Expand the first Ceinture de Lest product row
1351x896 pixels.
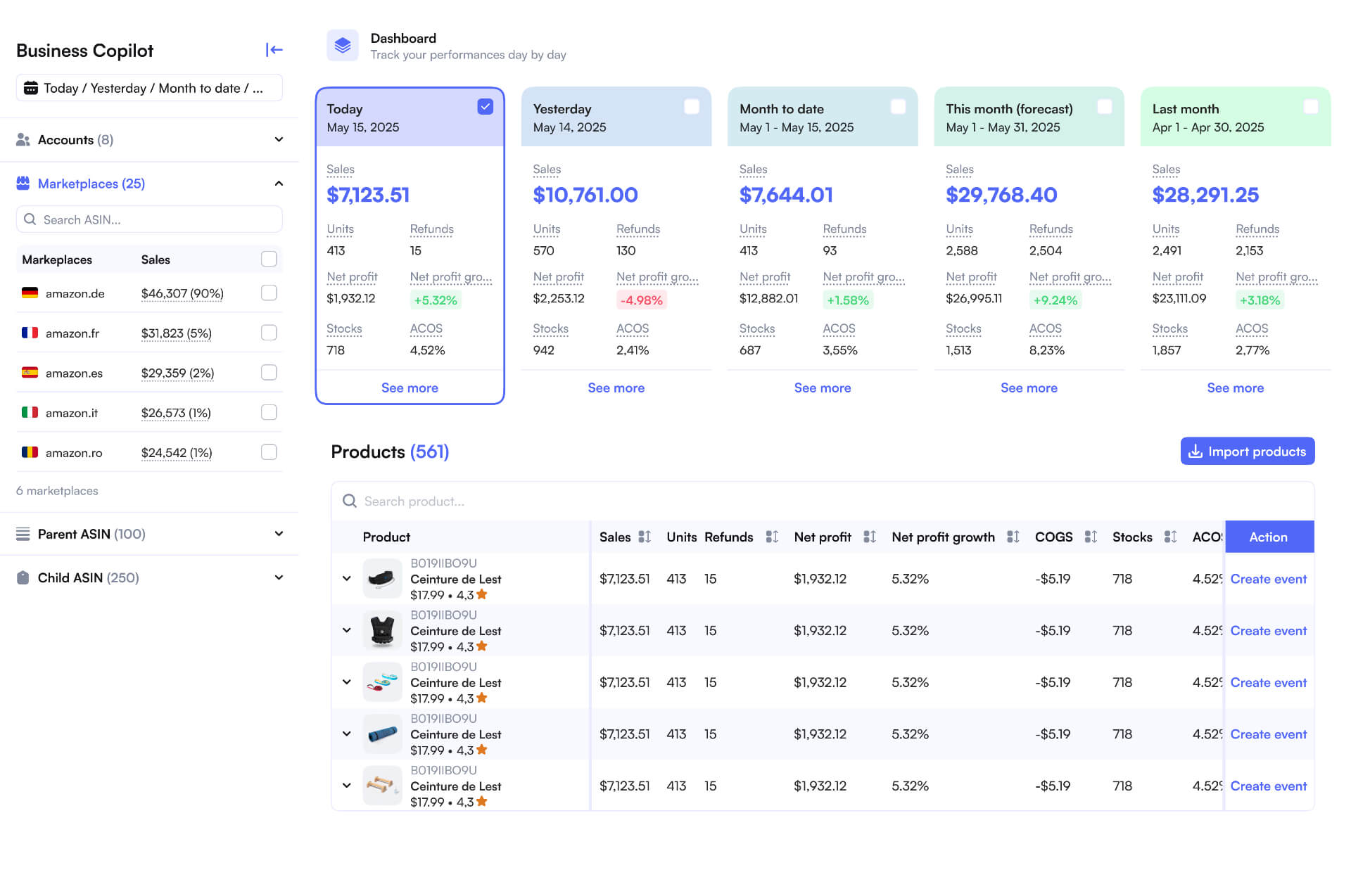pos(346,579)
